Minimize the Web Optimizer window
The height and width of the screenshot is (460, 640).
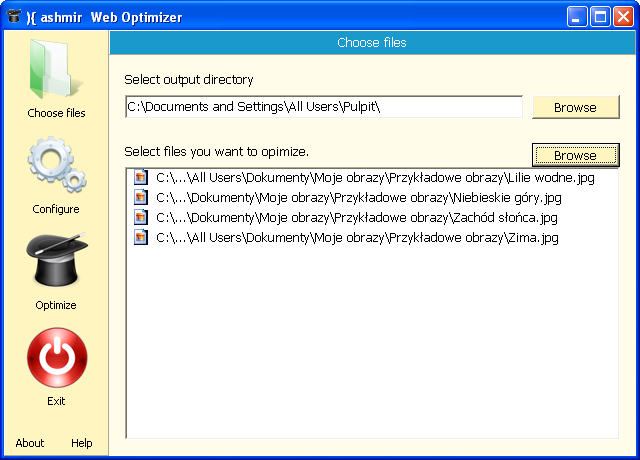pyautogui.click(x=577, y=16)
